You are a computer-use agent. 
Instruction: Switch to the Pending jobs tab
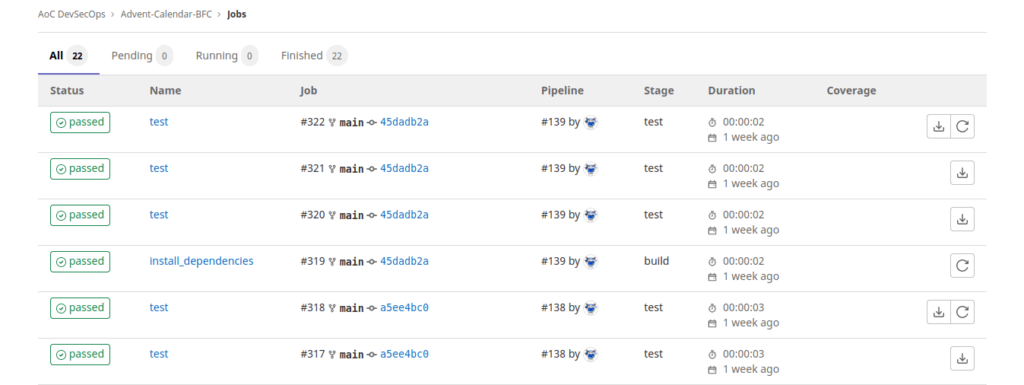[x=142, y=56]
